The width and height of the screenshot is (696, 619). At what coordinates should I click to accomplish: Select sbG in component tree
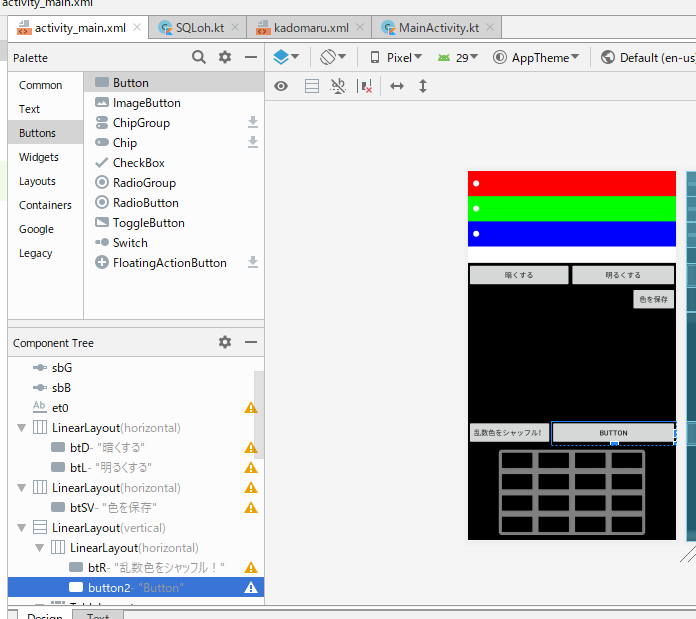tap(136, 367)
